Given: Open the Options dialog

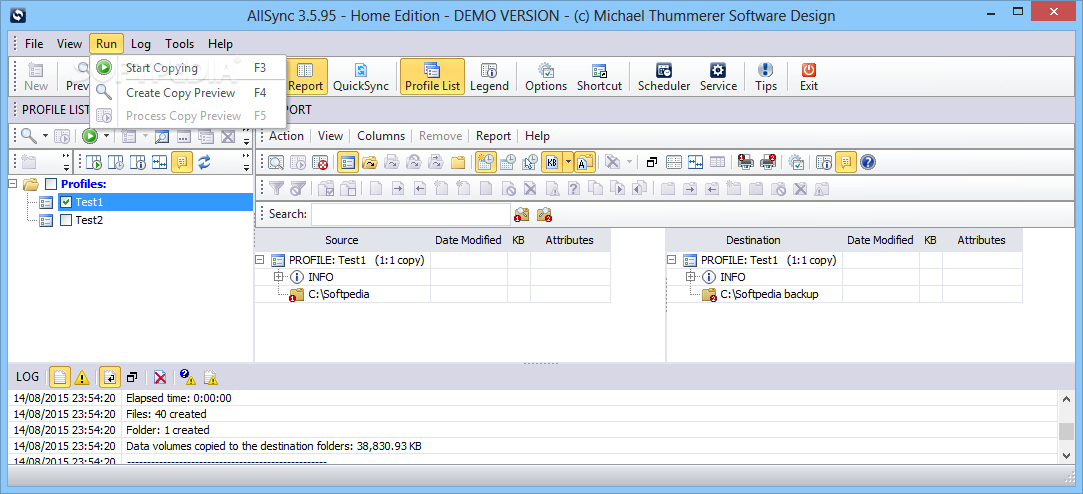Looking at the screenshot, I should [546, 77].
